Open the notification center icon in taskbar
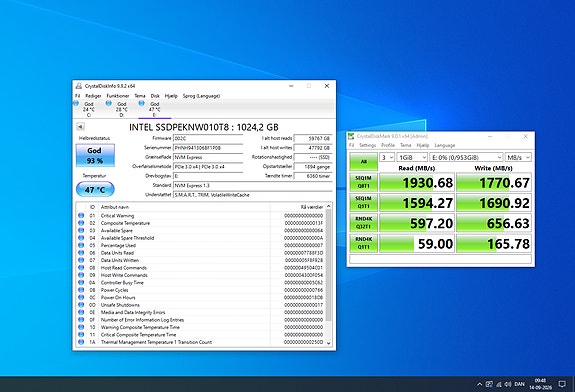The height and width of the screenshot is (392, 575). click(562, 384)
